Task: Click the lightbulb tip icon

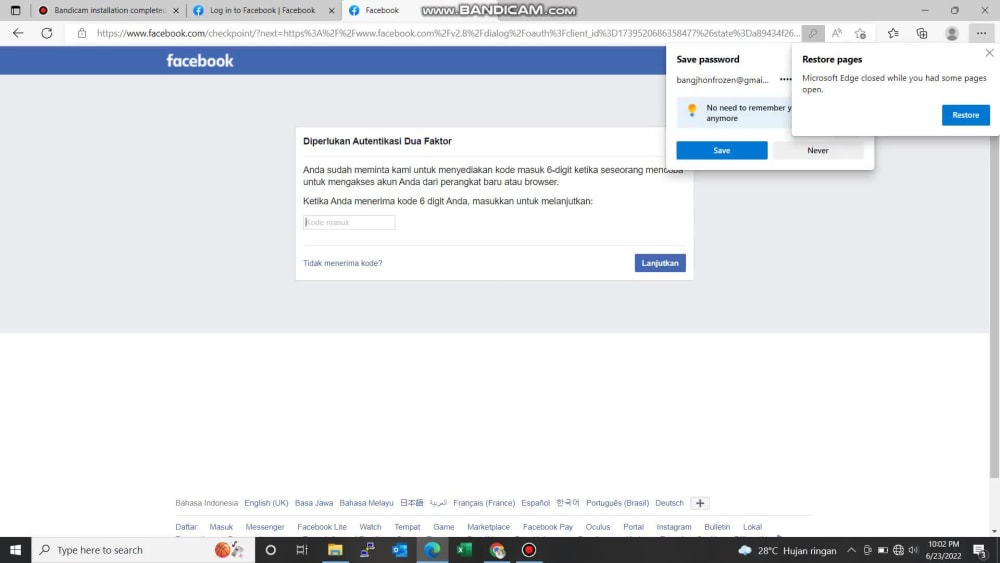Action: (692, 110)
